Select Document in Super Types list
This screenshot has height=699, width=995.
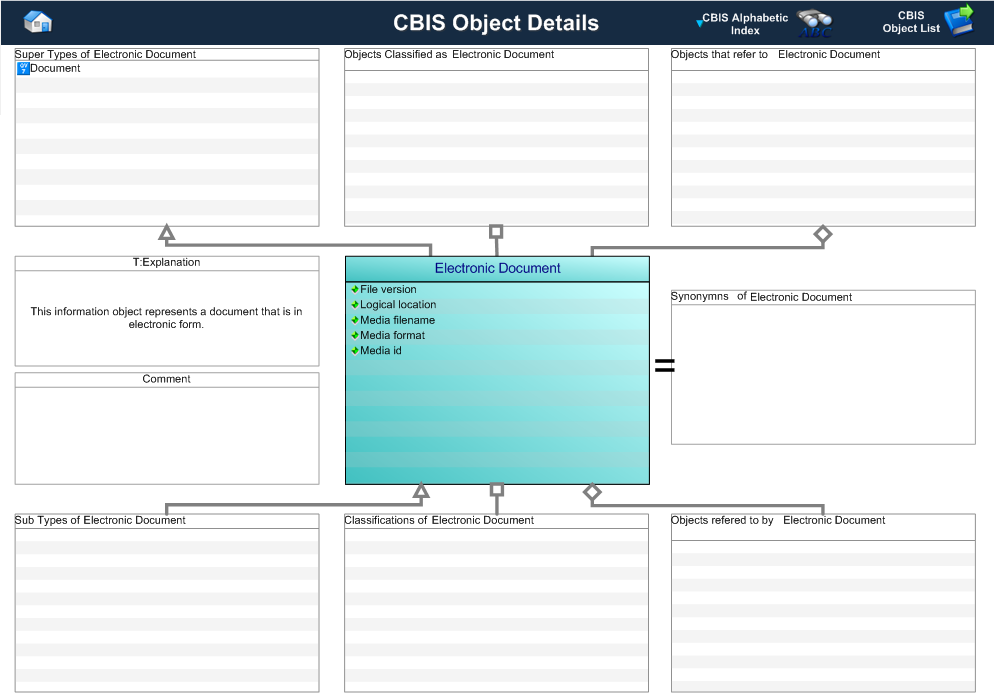[x=55, y=69]
